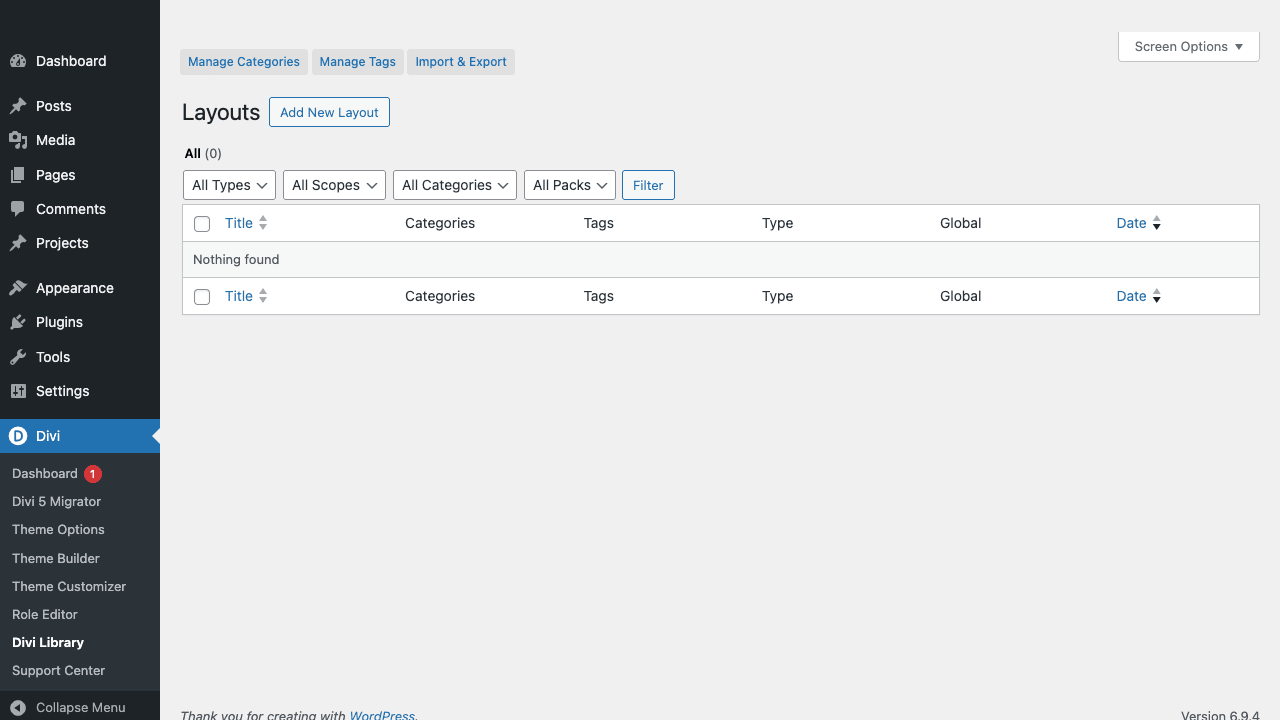Click the bottom Categories column footer
1280x720 pixels.
pyautogui.click(x=440, y=296)
